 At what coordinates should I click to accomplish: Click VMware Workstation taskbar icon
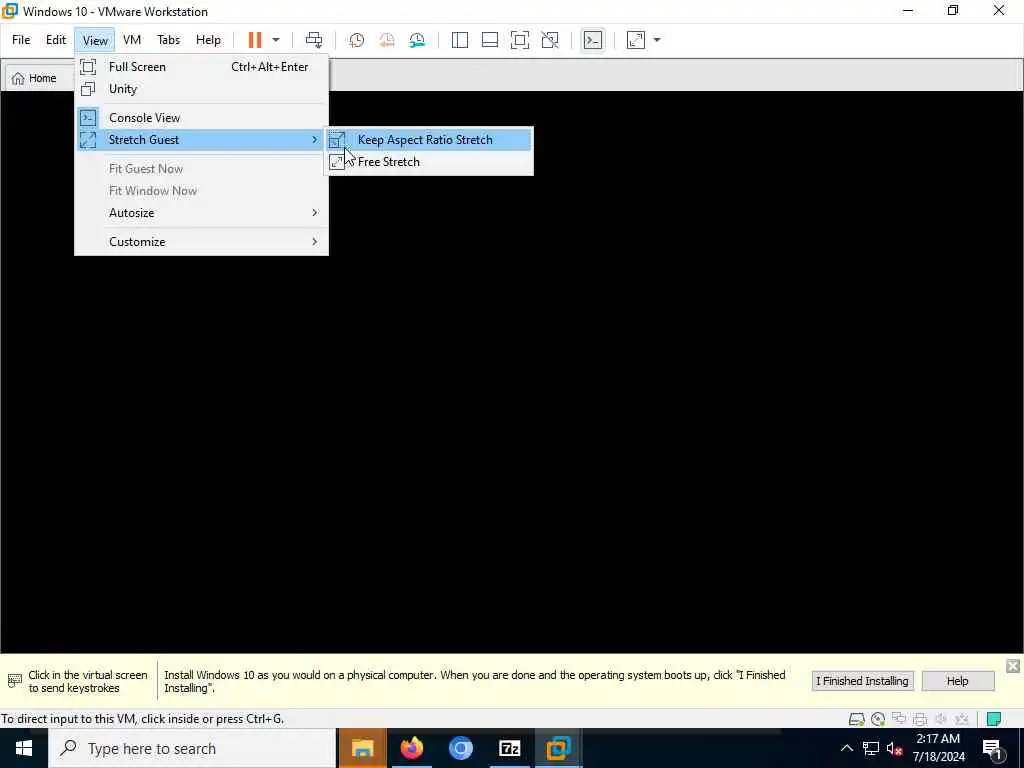[558, 748]
